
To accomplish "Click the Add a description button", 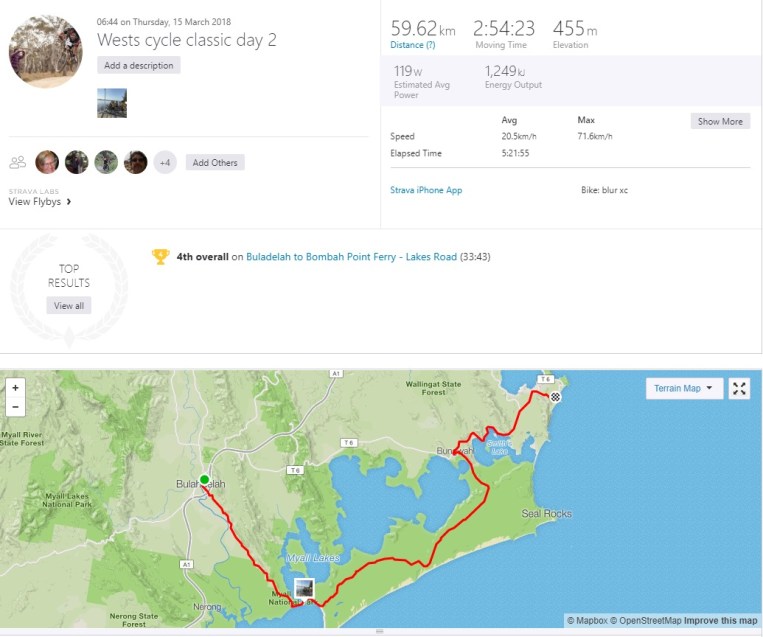I will pos(139,66).
